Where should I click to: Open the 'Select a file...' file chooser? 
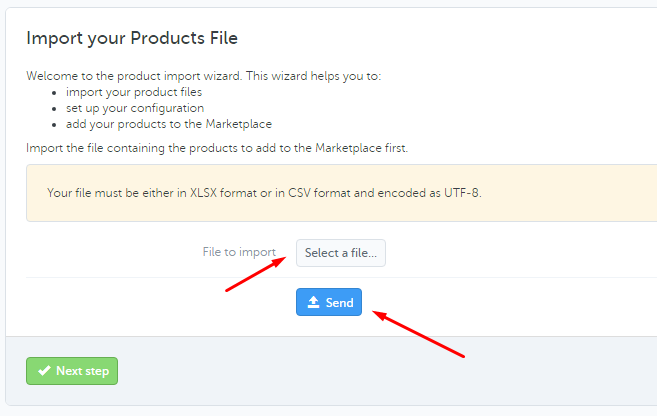click(x=341, y=253)
